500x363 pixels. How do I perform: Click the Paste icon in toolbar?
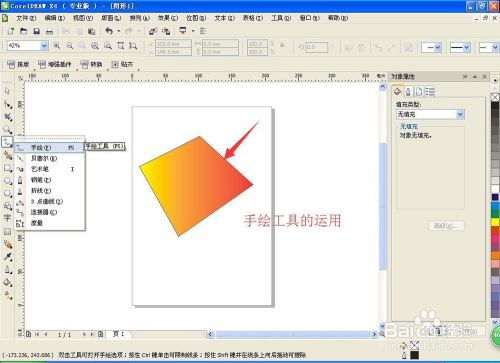coord(92,31)
